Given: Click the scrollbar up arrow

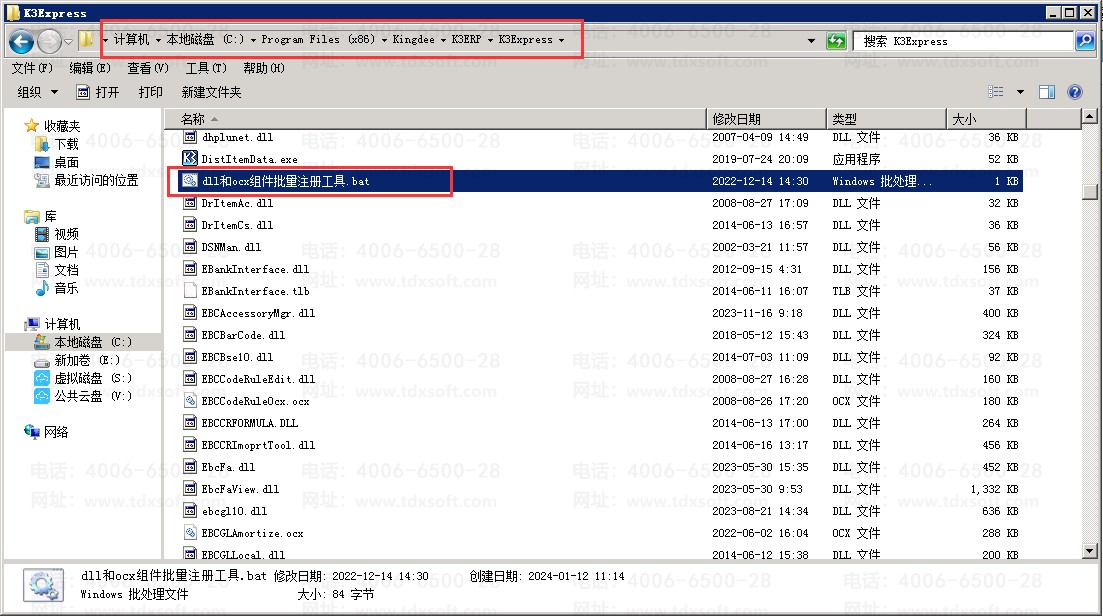Looking at the screenshot, I should [1090, 117].
